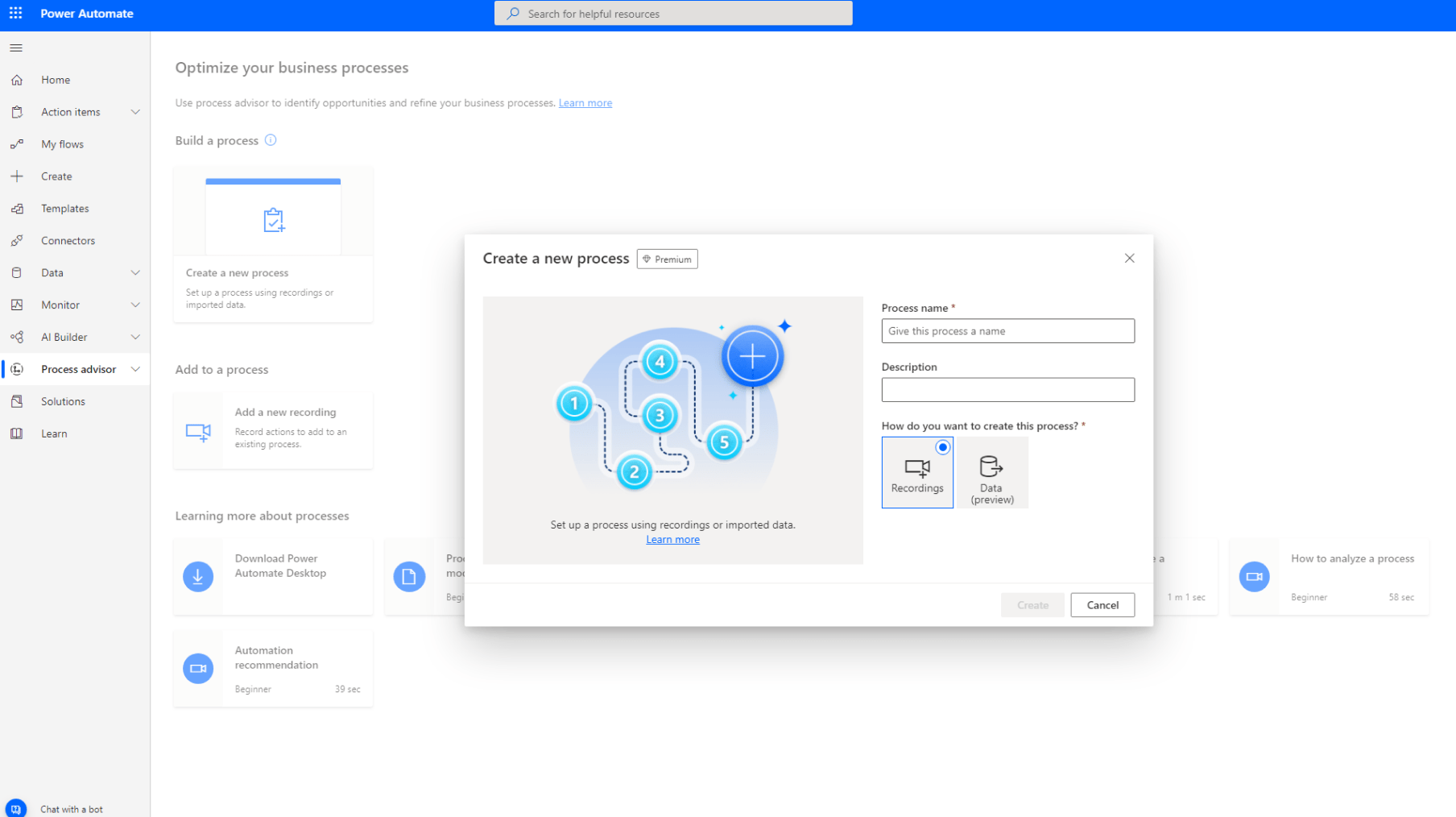Click the clipboard icon on Create a new process card
This screenshot has height=817, width=1456.
[274, 220]
